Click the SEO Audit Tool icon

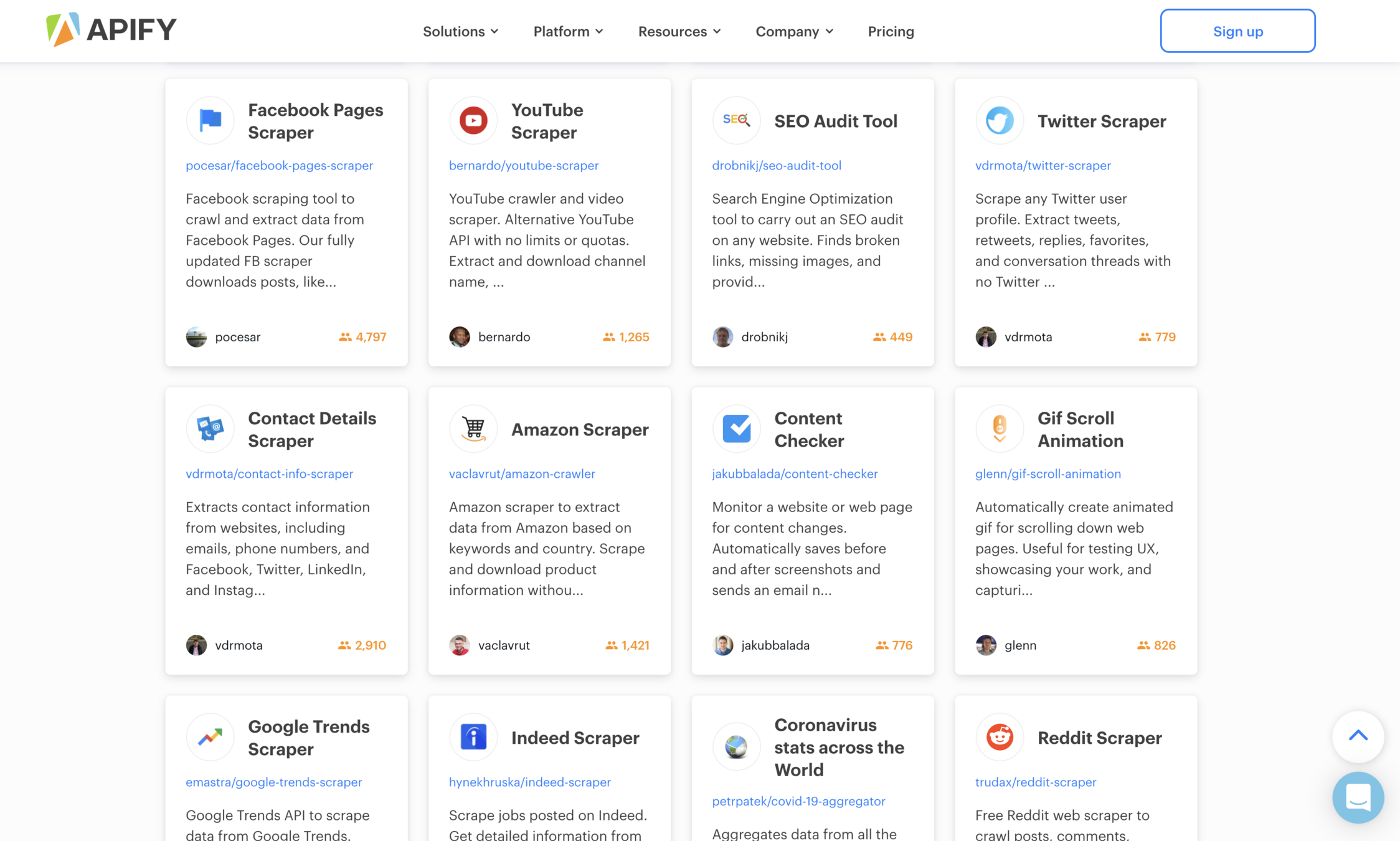pos(736,120)
